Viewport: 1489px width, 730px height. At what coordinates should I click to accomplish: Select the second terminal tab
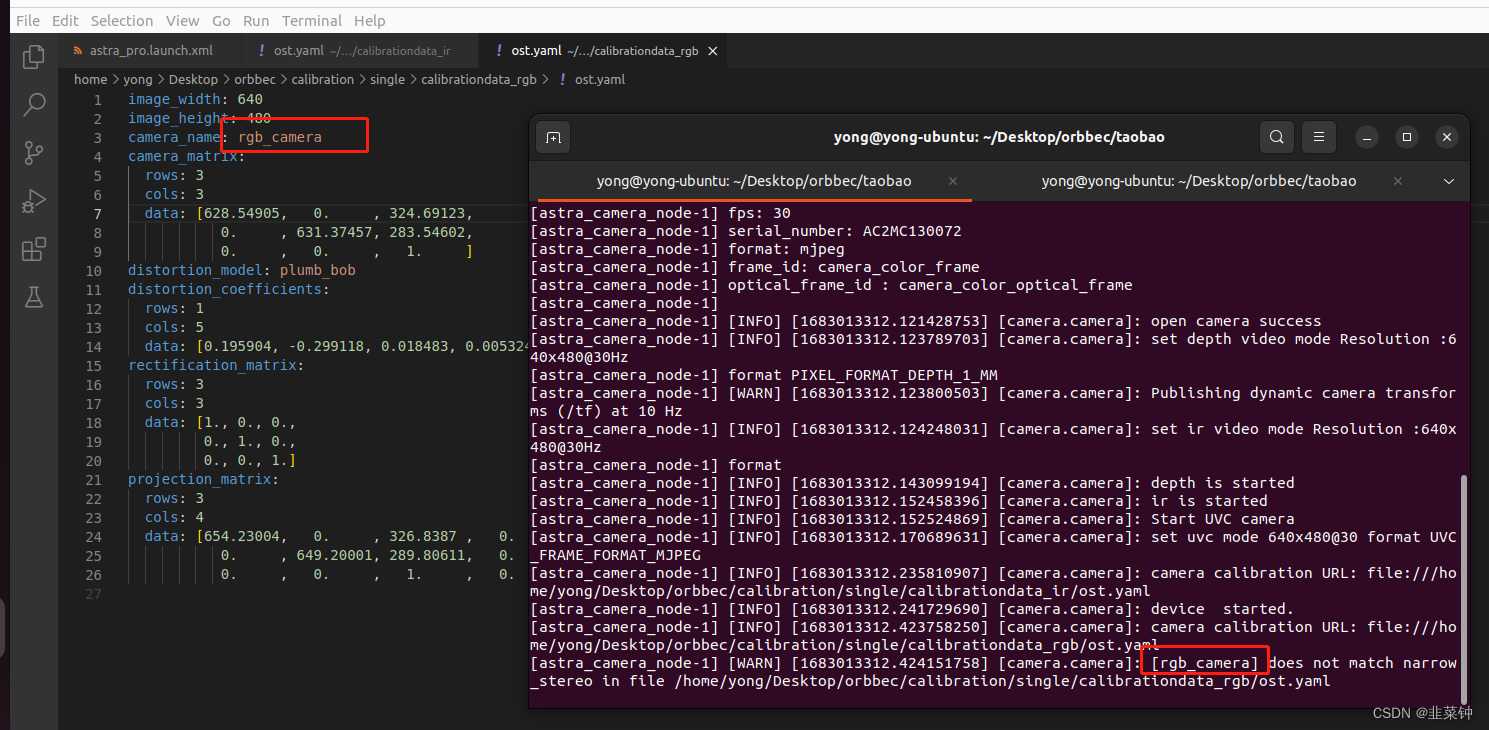point(1198,181)
